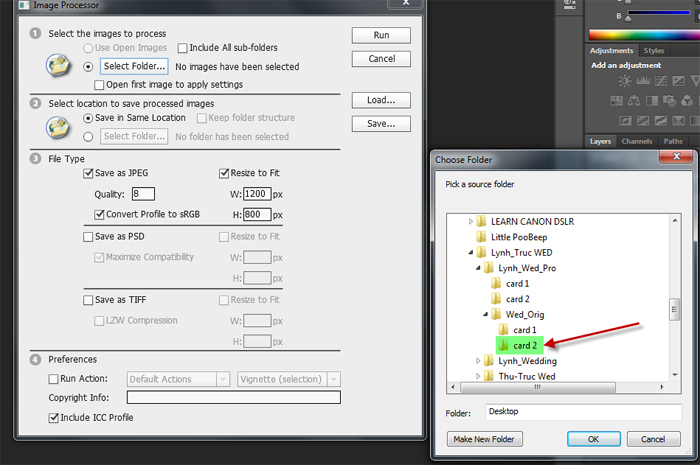Add a Threshold adjustment
Screen dimensions: 700x465
[661, 120]
